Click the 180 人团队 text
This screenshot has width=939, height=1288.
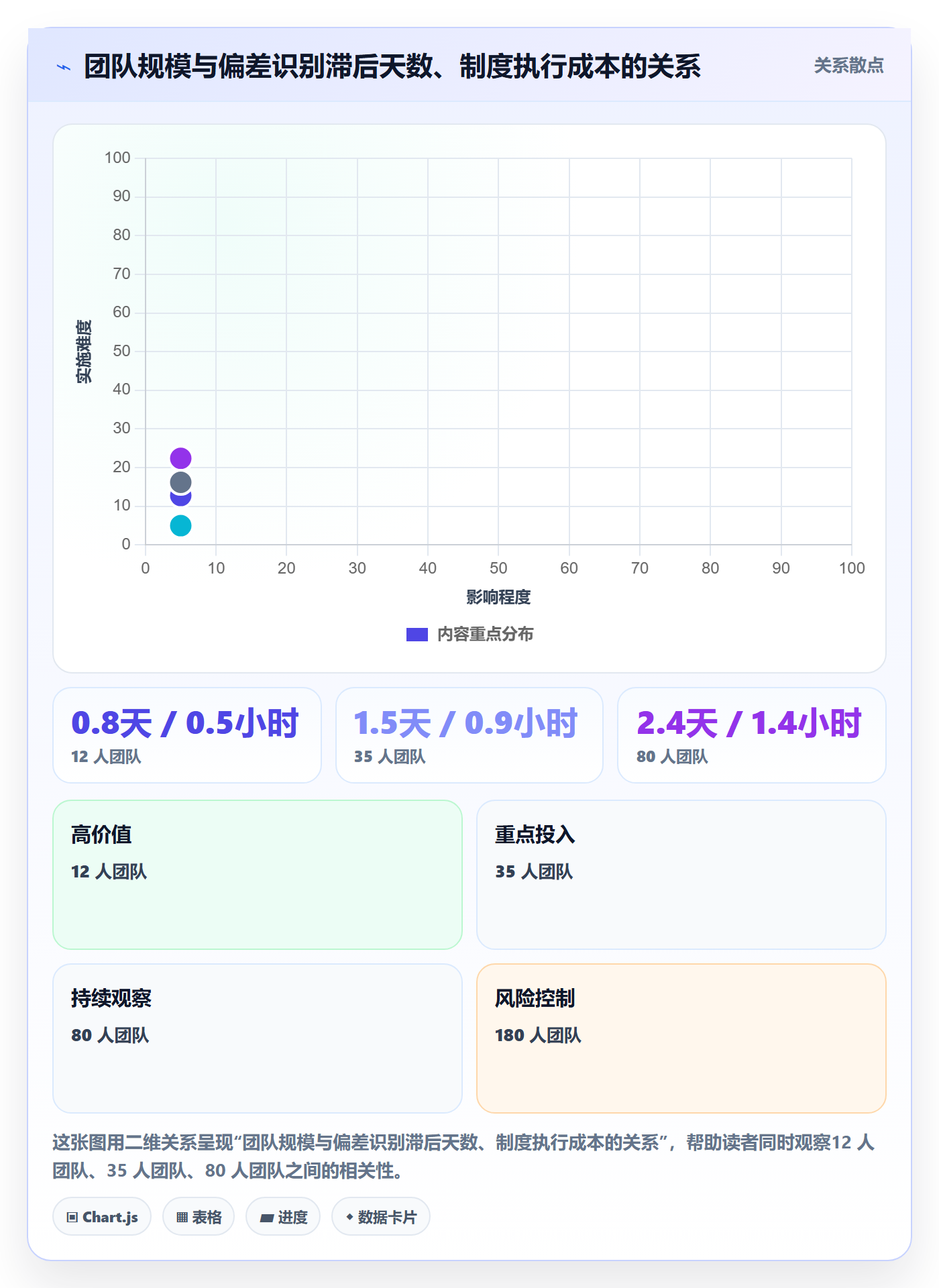(x=538, y=1035)
